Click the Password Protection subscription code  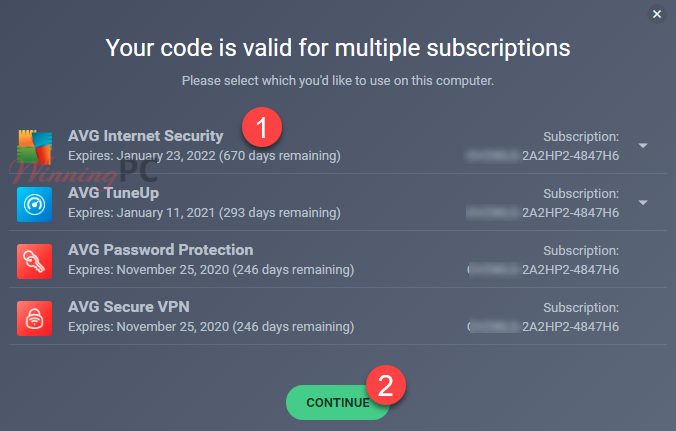542,269
